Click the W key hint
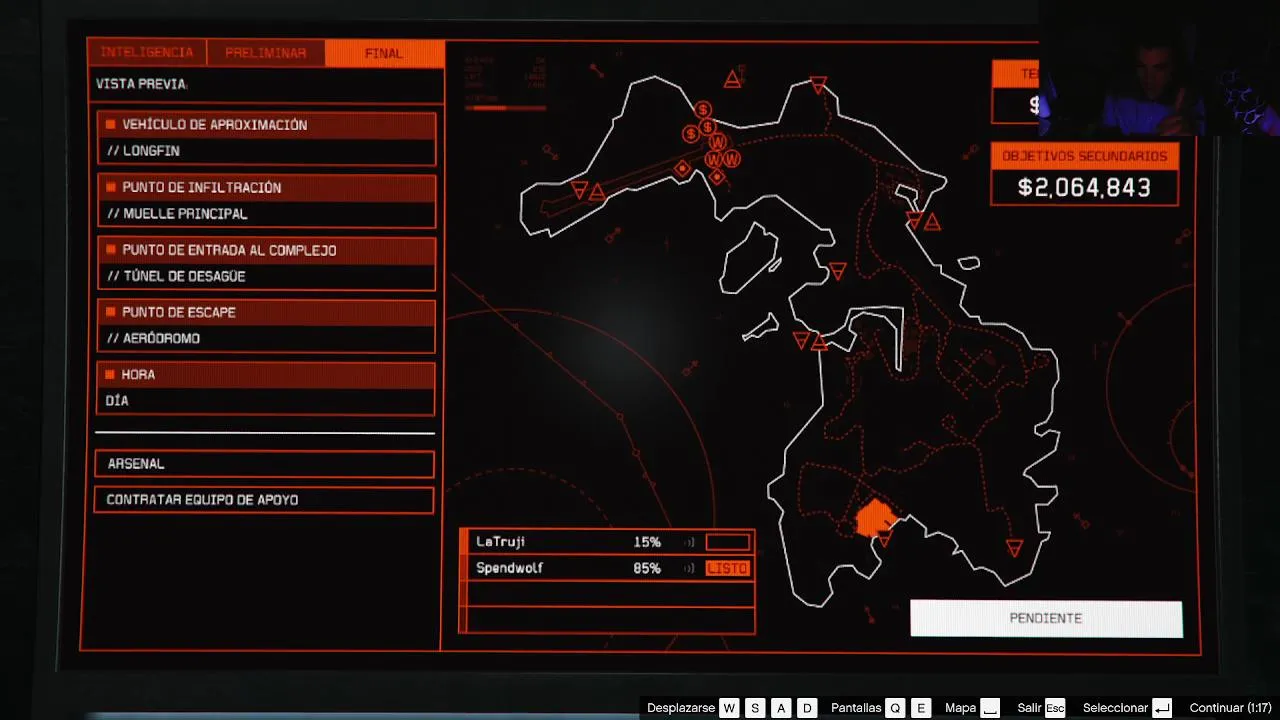1280x720 pixels. tap(729, 708)
